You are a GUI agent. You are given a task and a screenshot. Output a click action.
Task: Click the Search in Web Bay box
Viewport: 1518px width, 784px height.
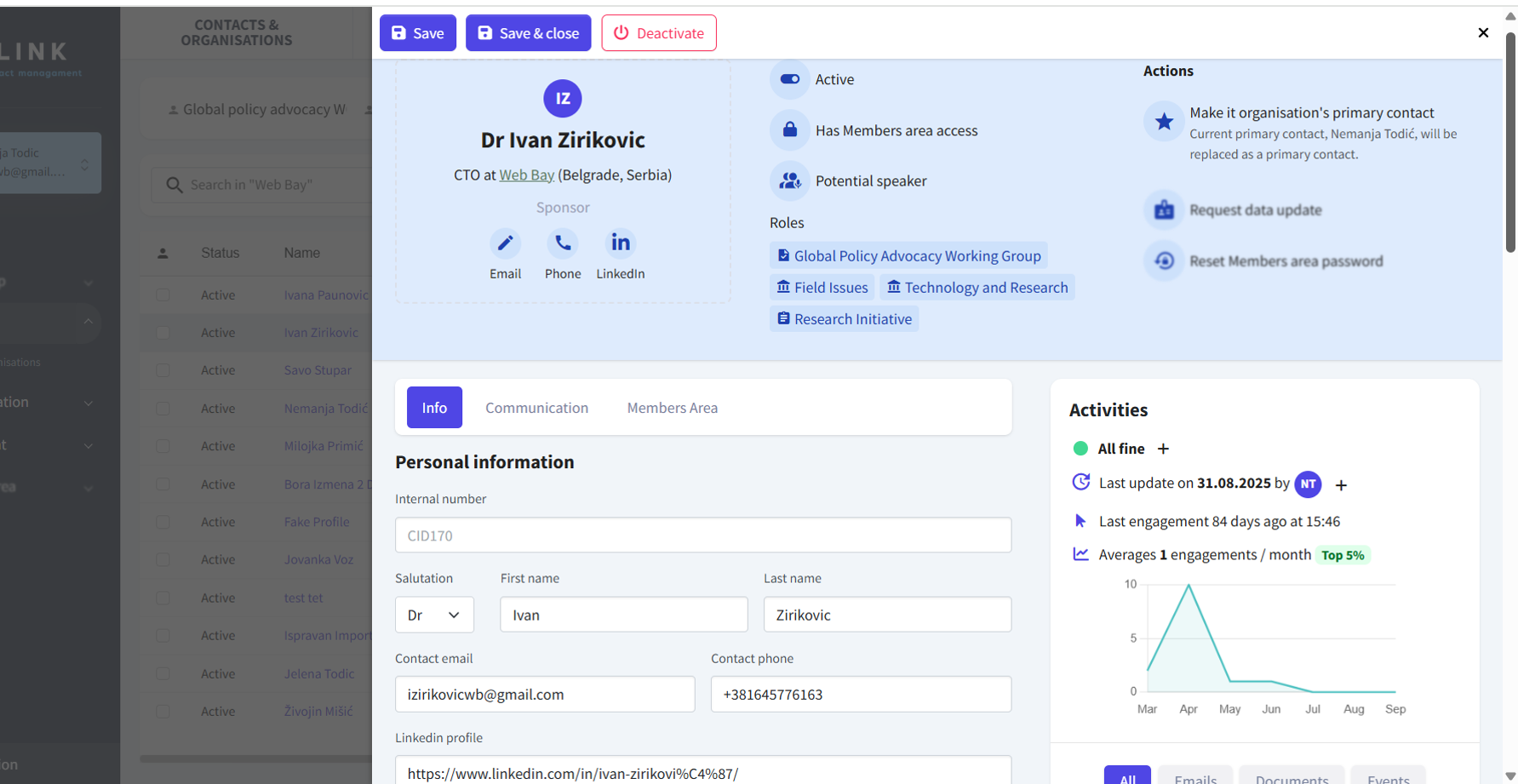pyautogui.click(x=261, y=185)
